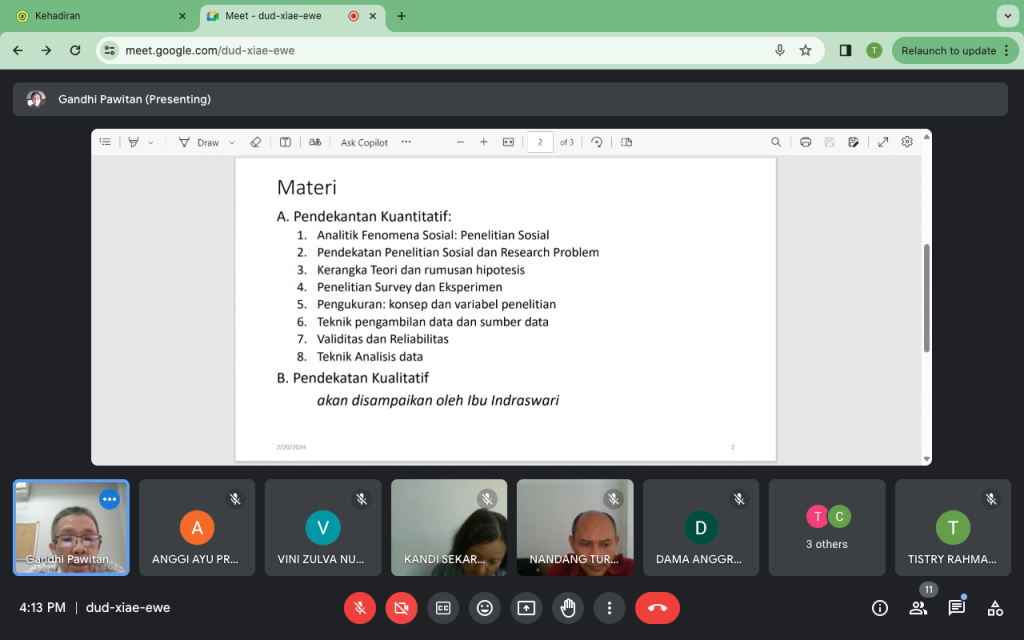
Task: Click the Present now screen share icon
Action: click(526, 607)
